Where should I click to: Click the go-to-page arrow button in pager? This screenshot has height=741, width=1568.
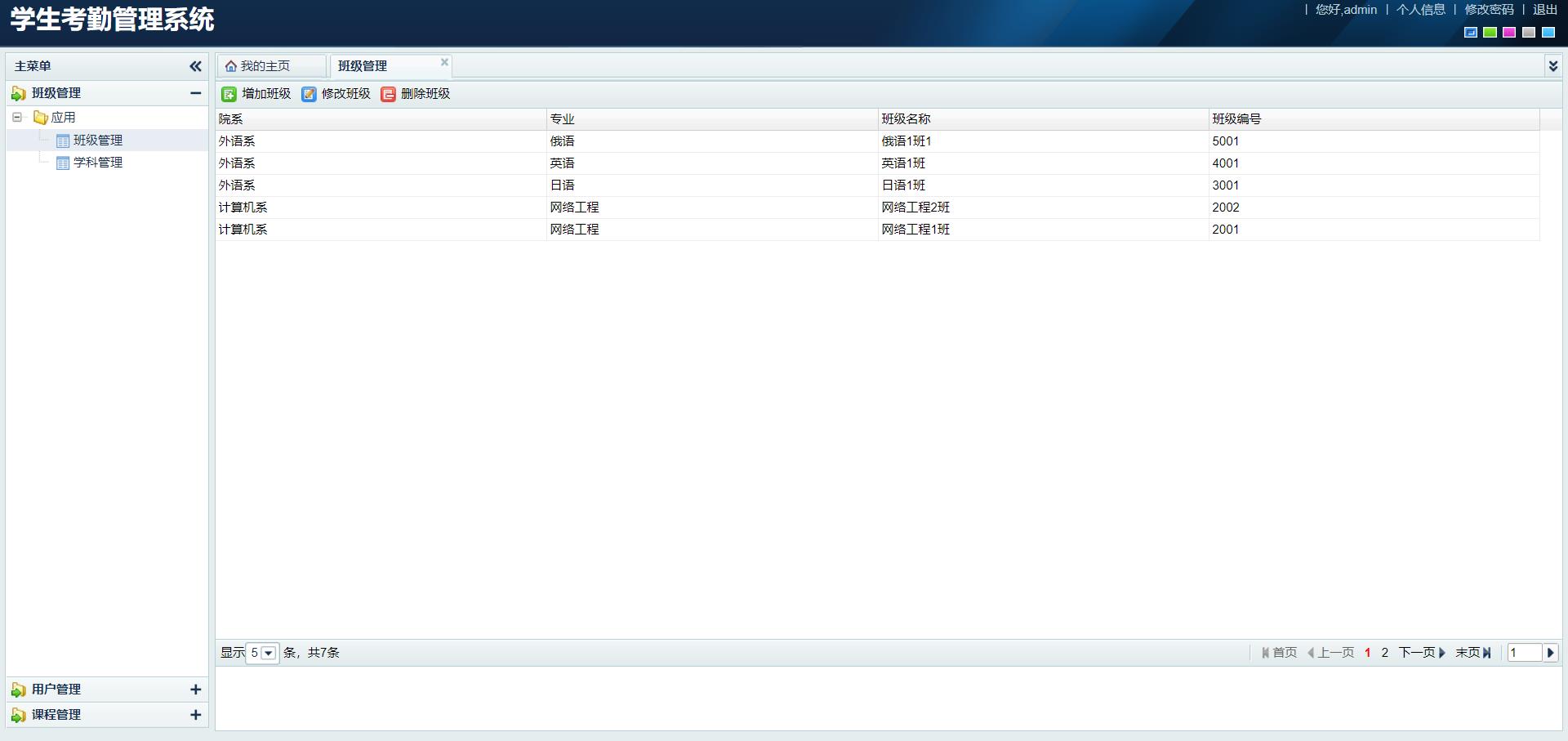point(1551,653)
